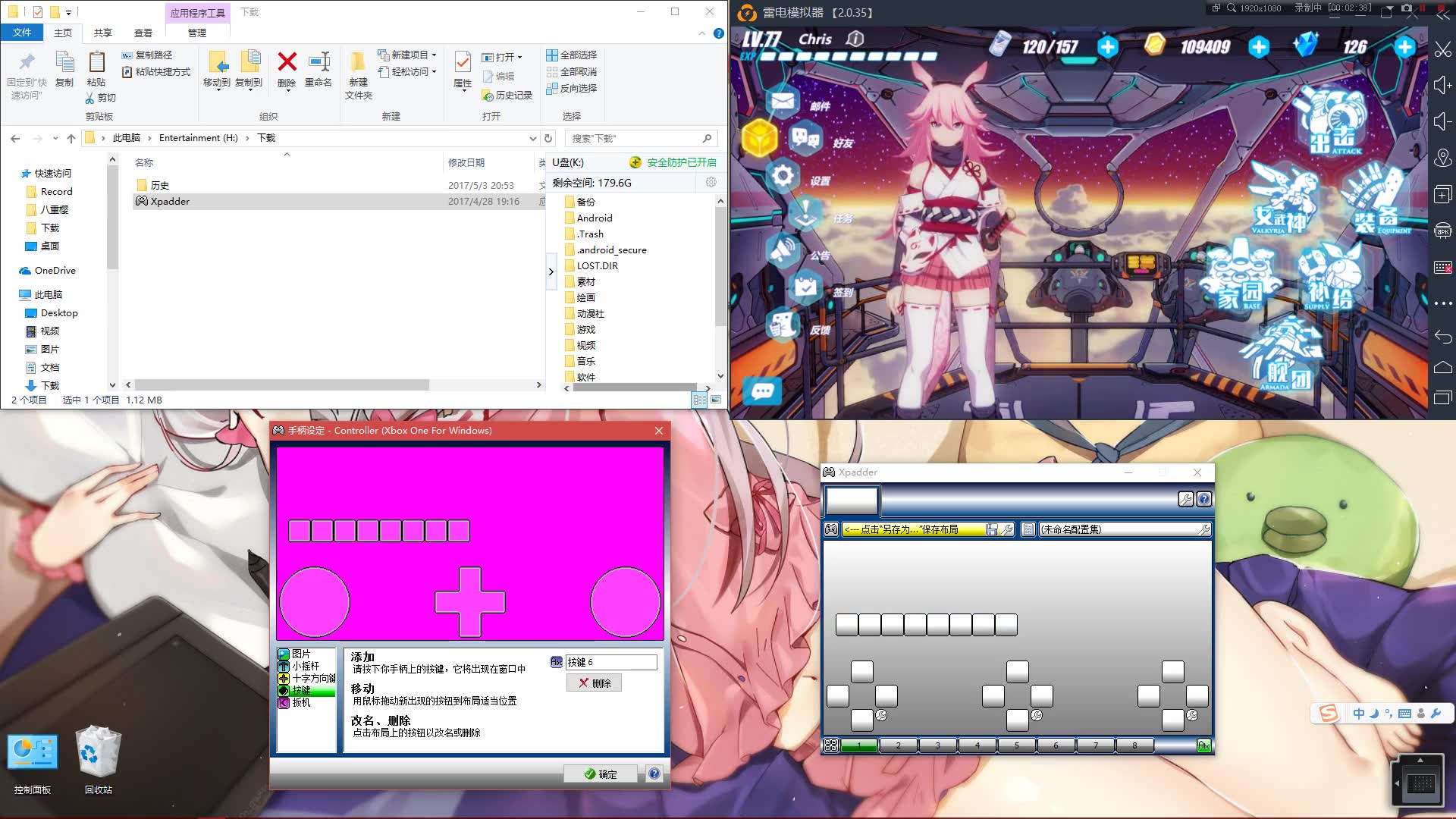Toggle the green Abc labels button

coord(1203,745)
